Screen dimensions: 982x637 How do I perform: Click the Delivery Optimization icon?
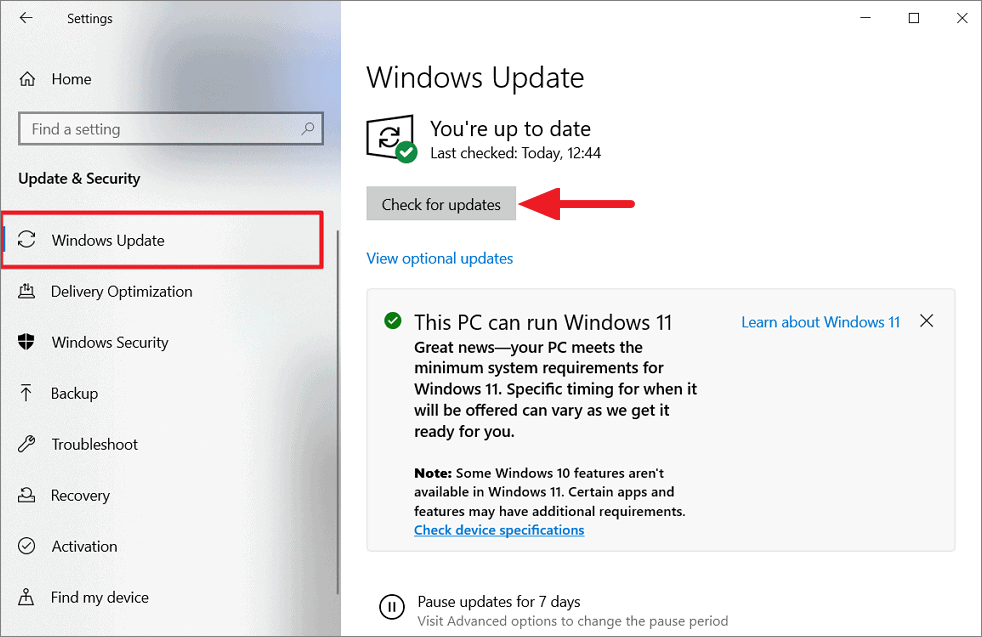point(26,291)
